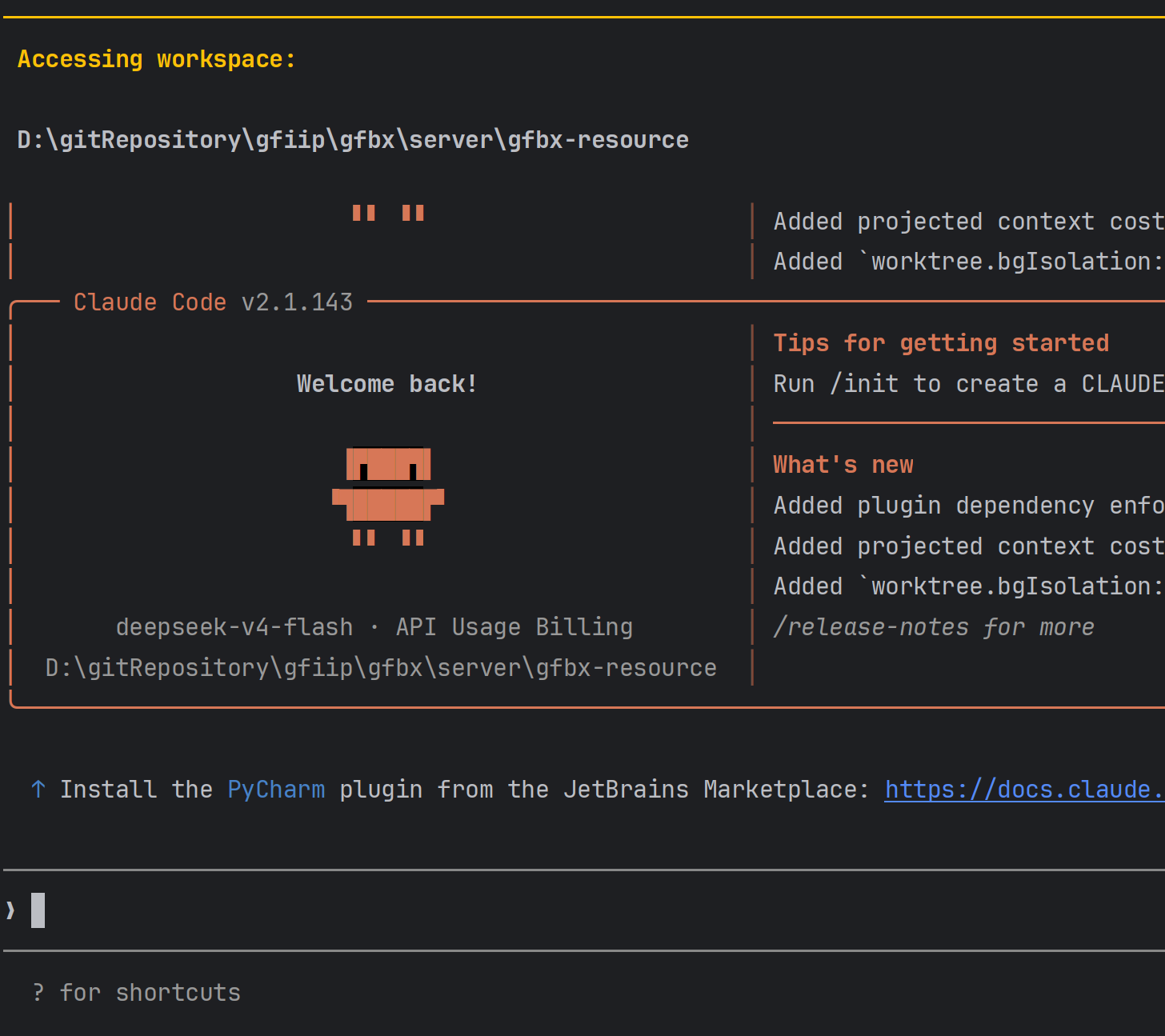This screenshot has height=1036, width=1165.
Task: Open the docs.claude hyperlink
Action: point(1024,790)
